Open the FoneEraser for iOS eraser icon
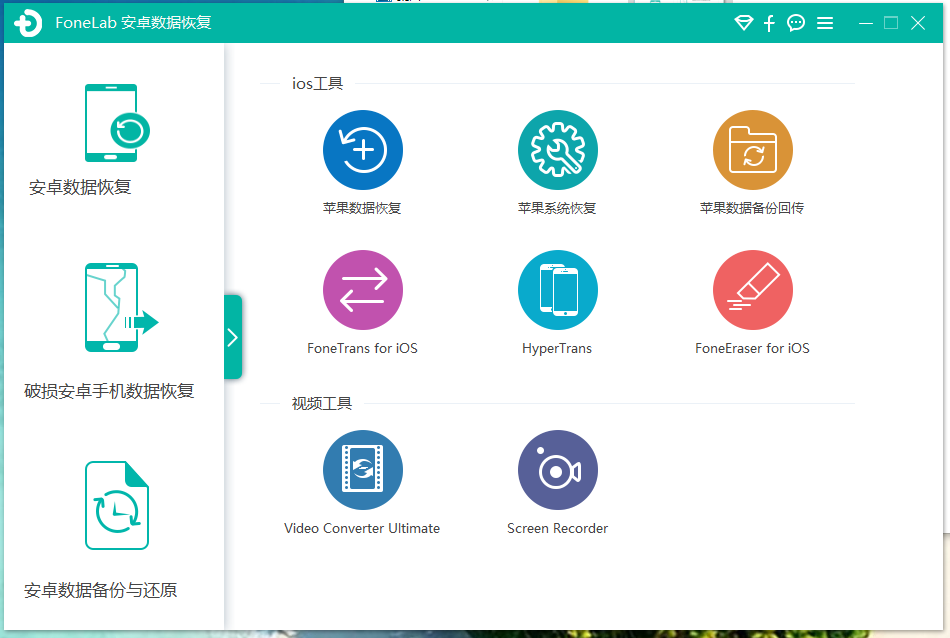 tap(752, 290)
